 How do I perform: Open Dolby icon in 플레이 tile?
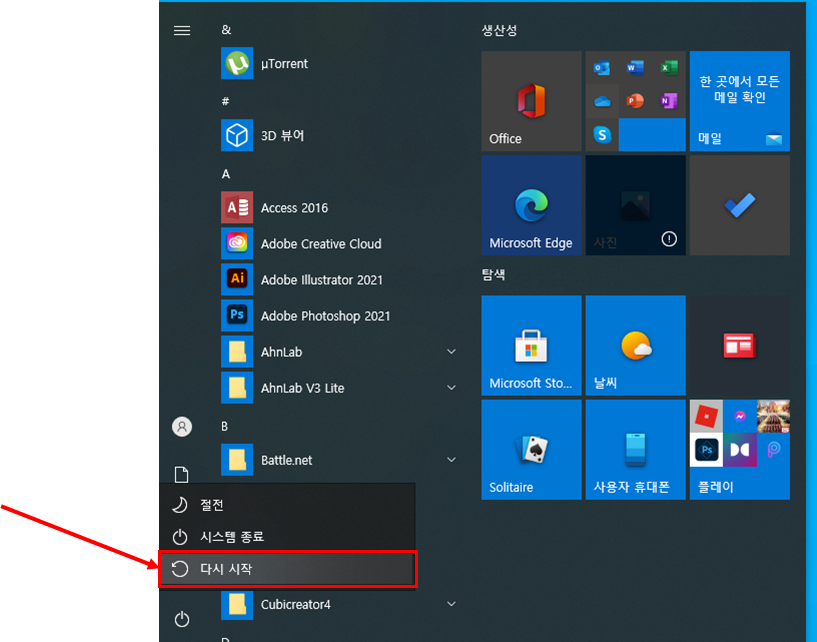739,450
